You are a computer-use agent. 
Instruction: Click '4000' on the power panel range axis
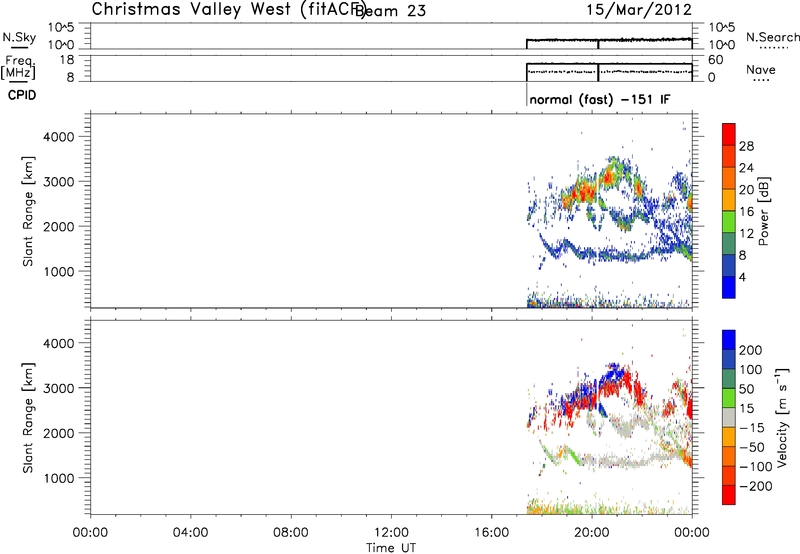point(58,137)
